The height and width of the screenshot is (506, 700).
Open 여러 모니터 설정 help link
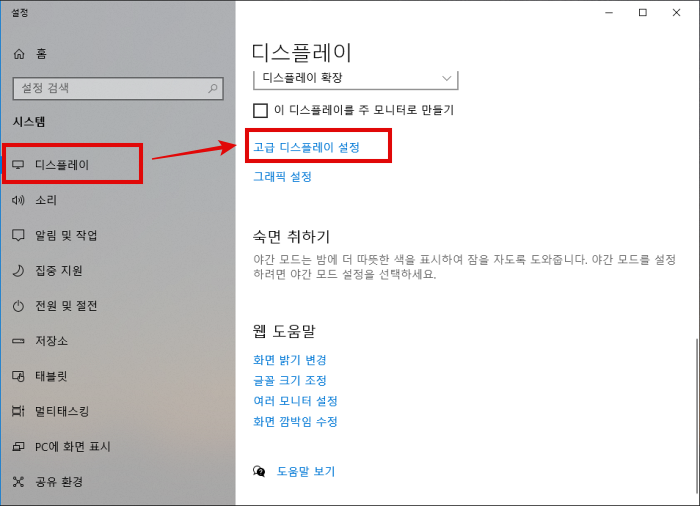tap(295, 401)
